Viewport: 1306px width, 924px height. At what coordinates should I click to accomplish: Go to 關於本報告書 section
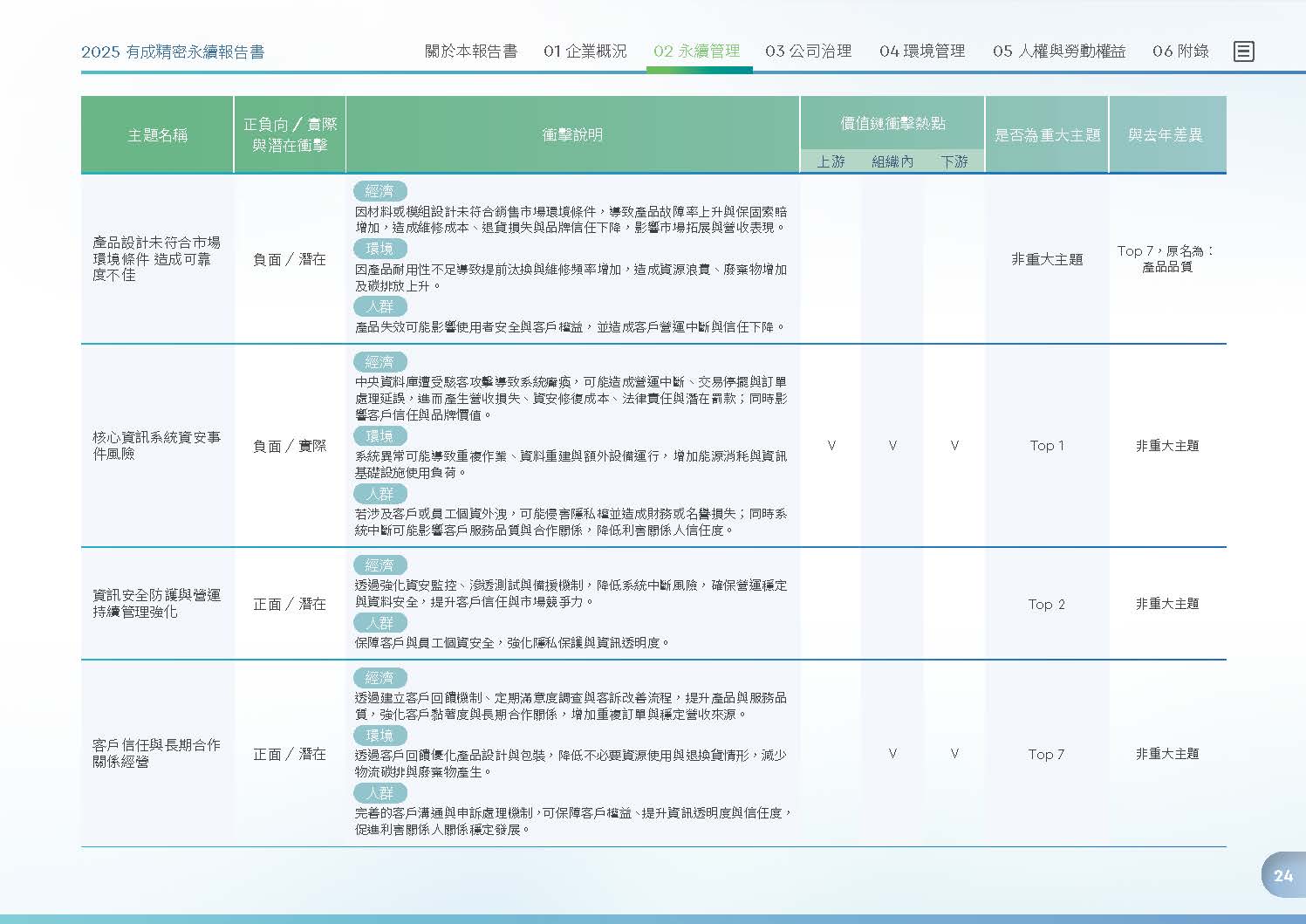point(471,51)
